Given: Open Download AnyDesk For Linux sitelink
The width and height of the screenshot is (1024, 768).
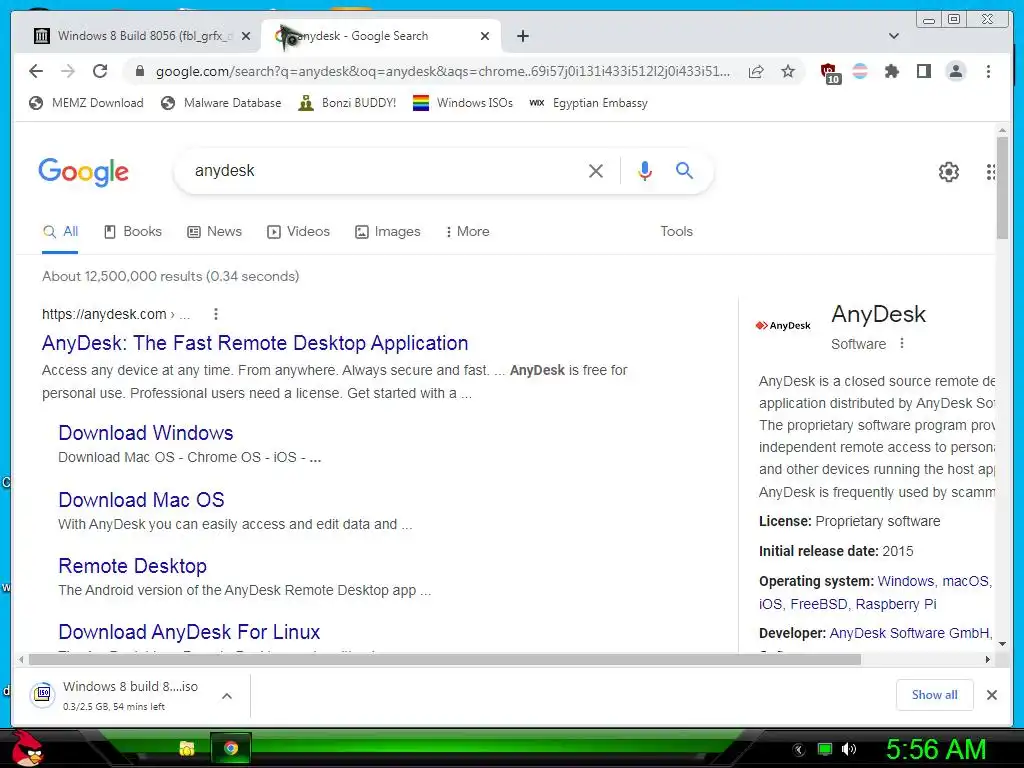Looking at the screenshot, I should tap(189, 632).
